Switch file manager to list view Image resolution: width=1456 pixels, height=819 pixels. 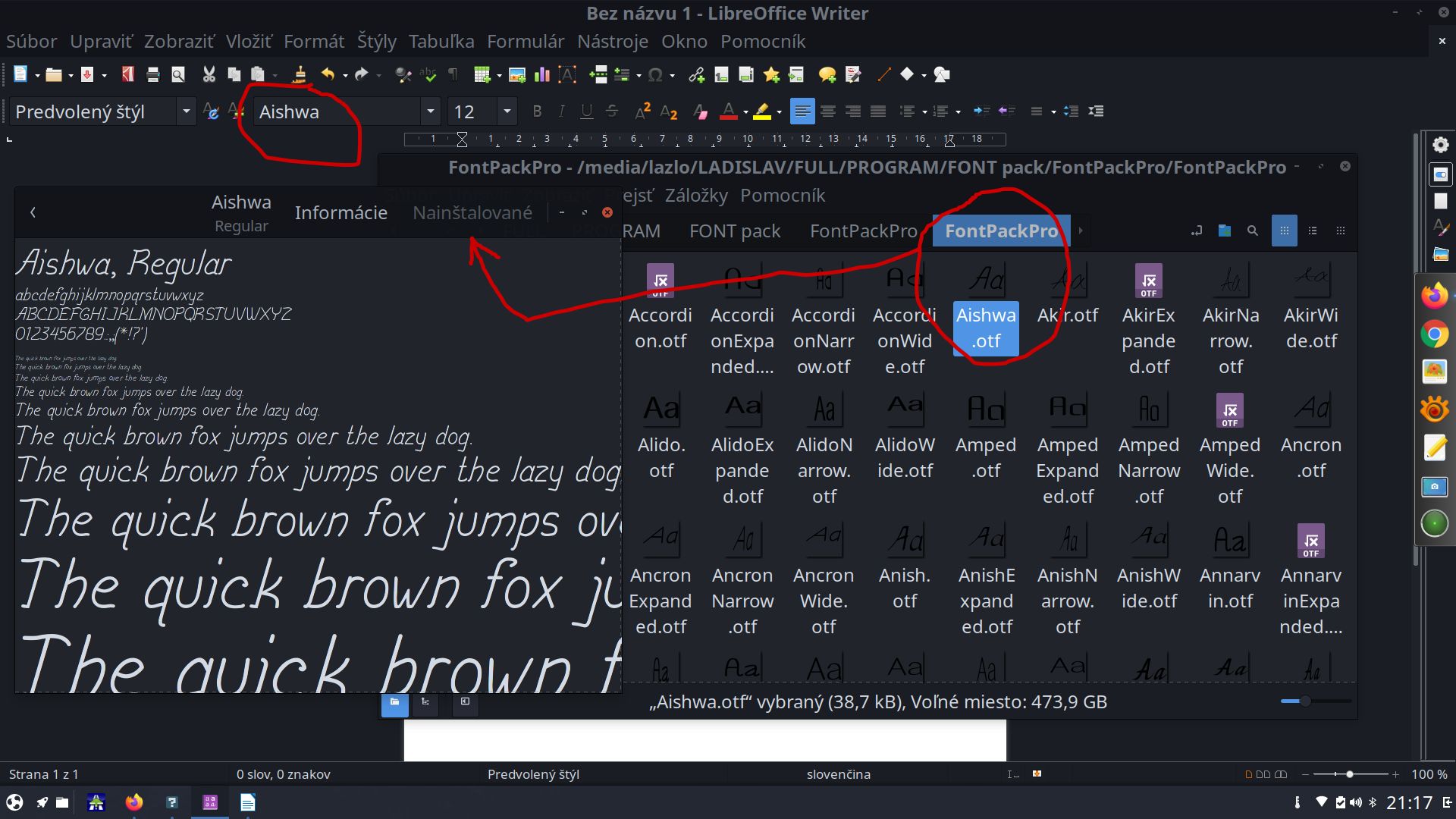(1313, 231)
